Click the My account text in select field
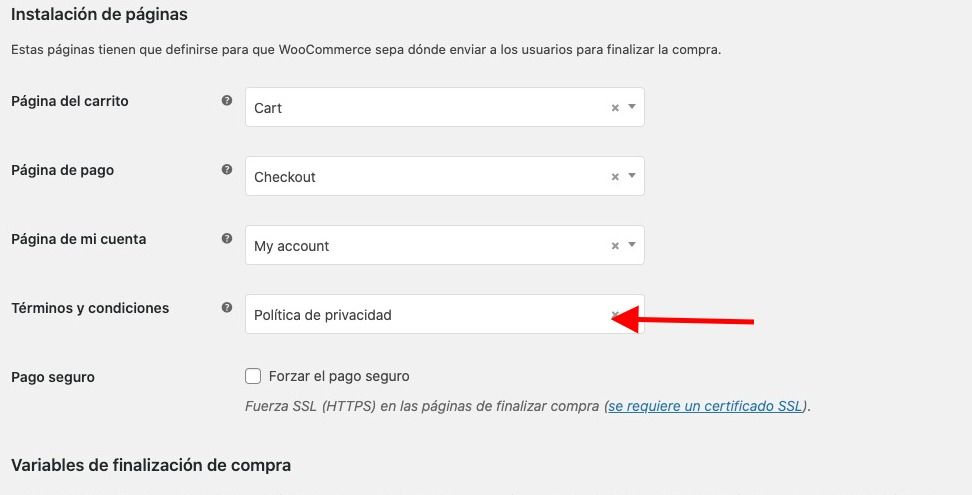 point(291,247)
